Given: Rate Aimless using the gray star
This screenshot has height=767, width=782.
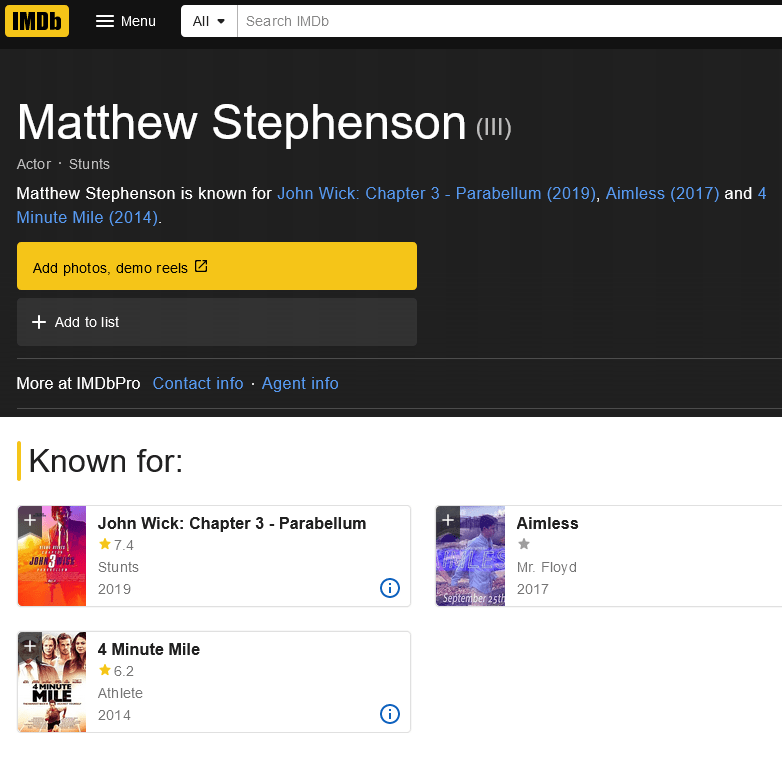Looking at the screenshot, I should click(523, 545).
